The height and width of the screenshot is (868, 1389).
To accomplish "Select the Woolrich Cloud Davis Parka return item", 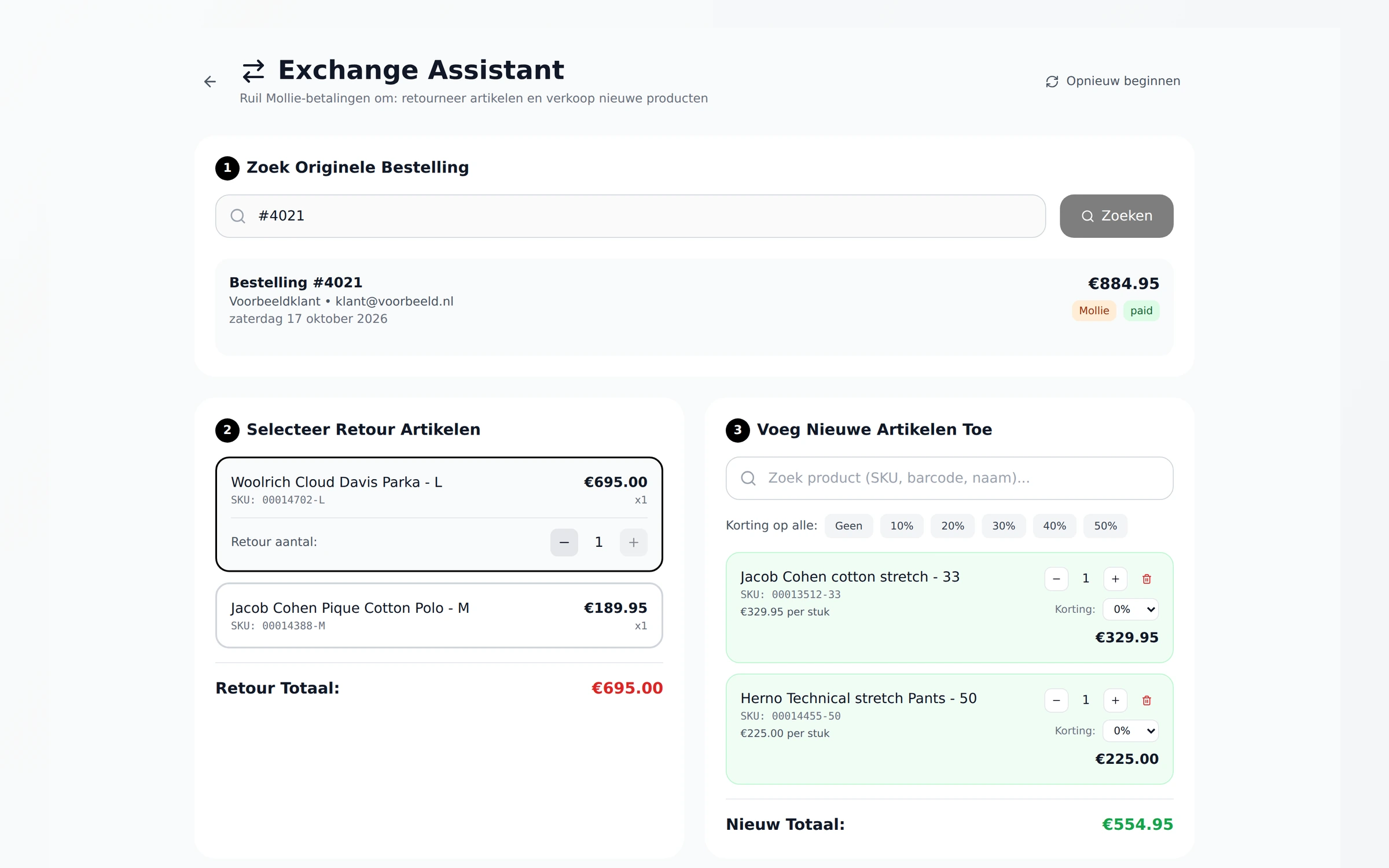I will point(439,514).
